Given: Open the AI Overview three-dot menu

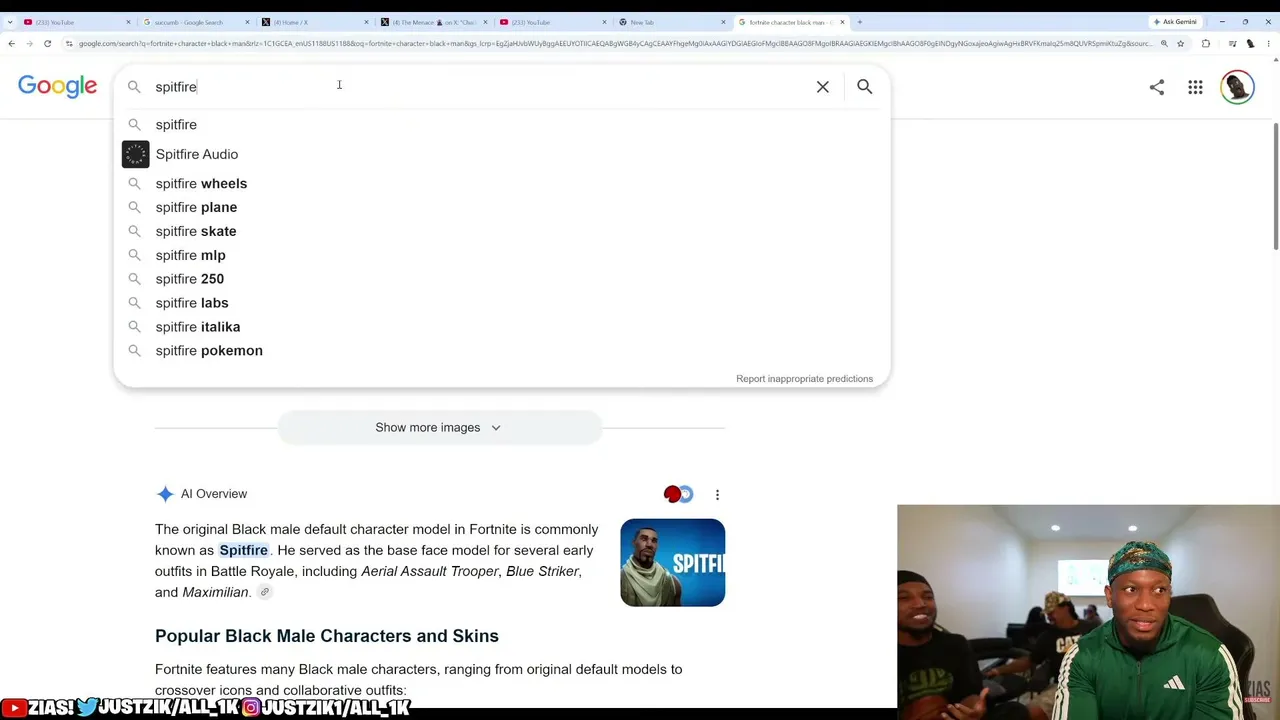Looking at the screenshot, I should pos(717,494).
